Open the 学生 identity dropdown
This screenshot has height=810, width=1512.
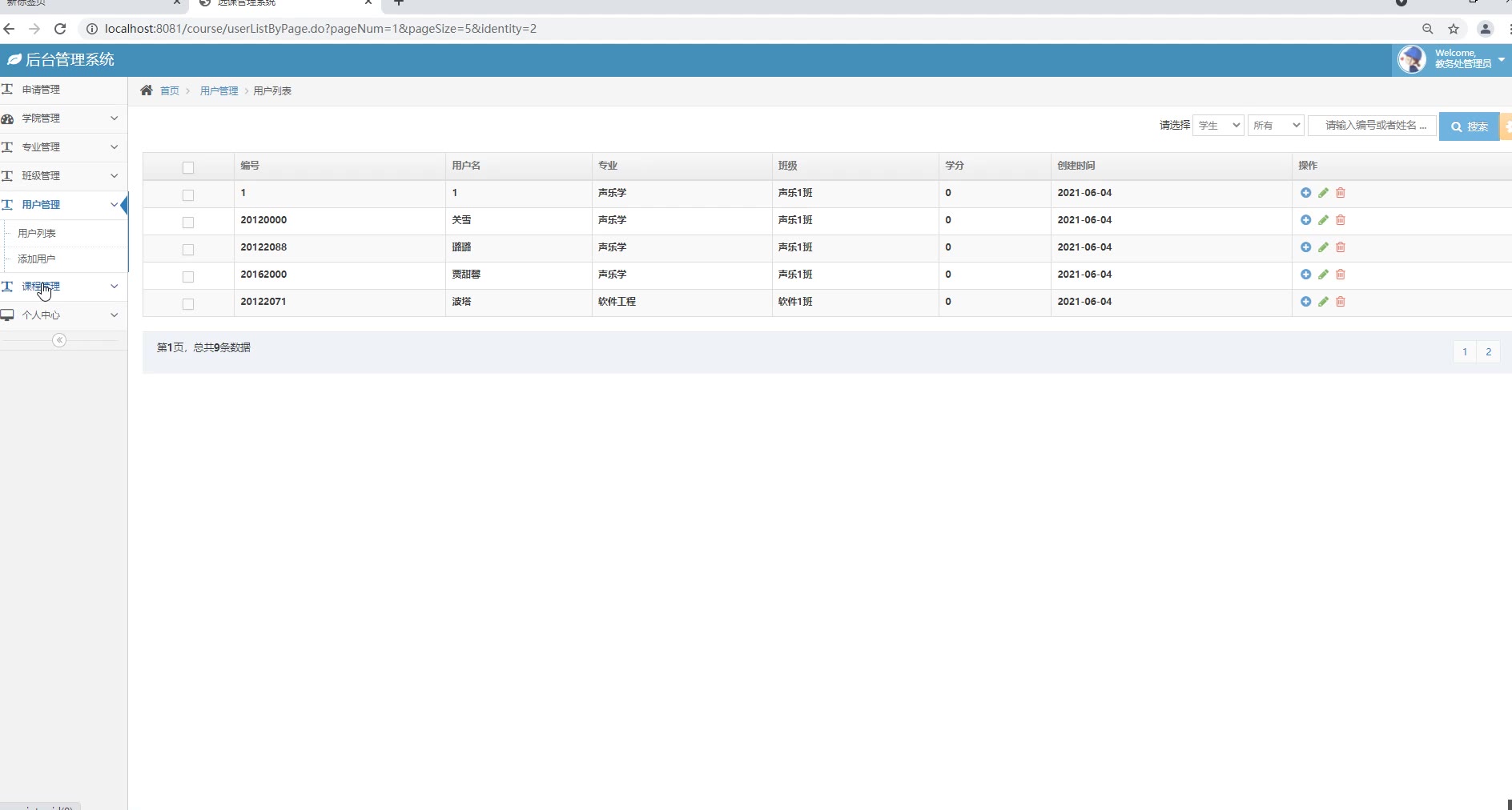(1218, 126)
